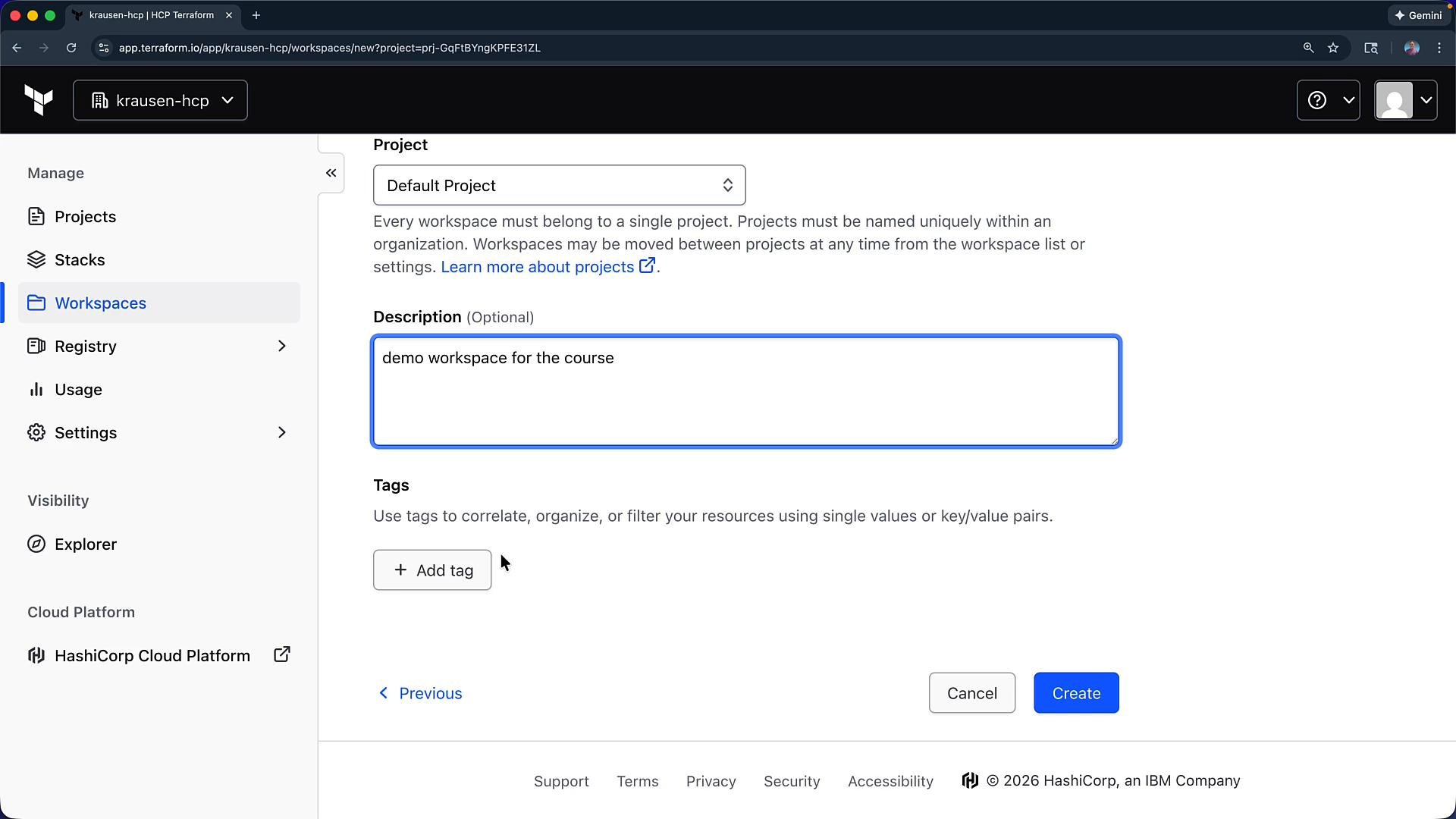Follow Learn more about projects link
This screenshot has height=819, width=1456.
548,267
